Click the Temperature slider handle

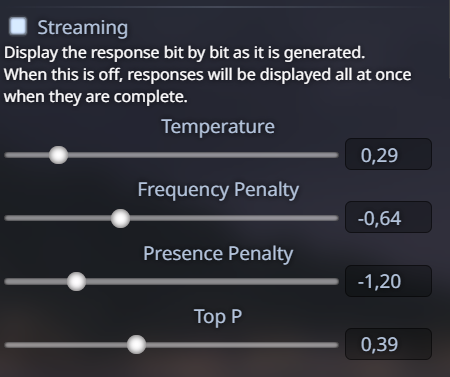point(58,155)
